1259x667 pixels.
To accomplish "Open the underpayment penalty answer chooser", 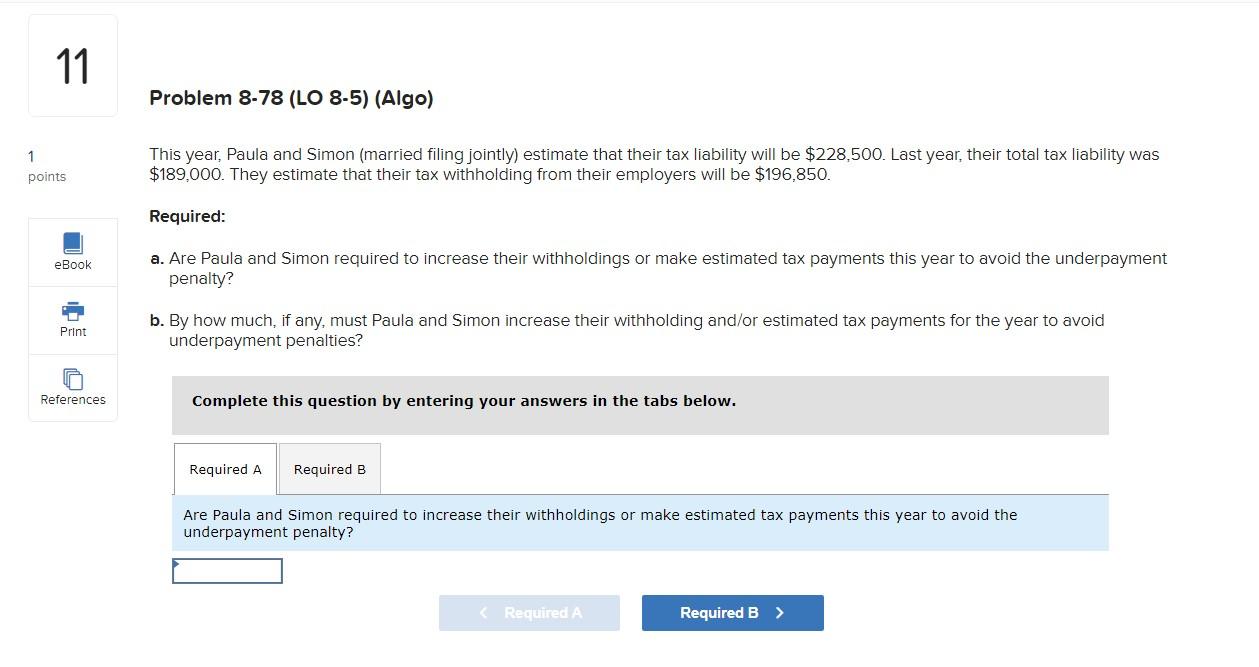I will (x=227, y=570).
